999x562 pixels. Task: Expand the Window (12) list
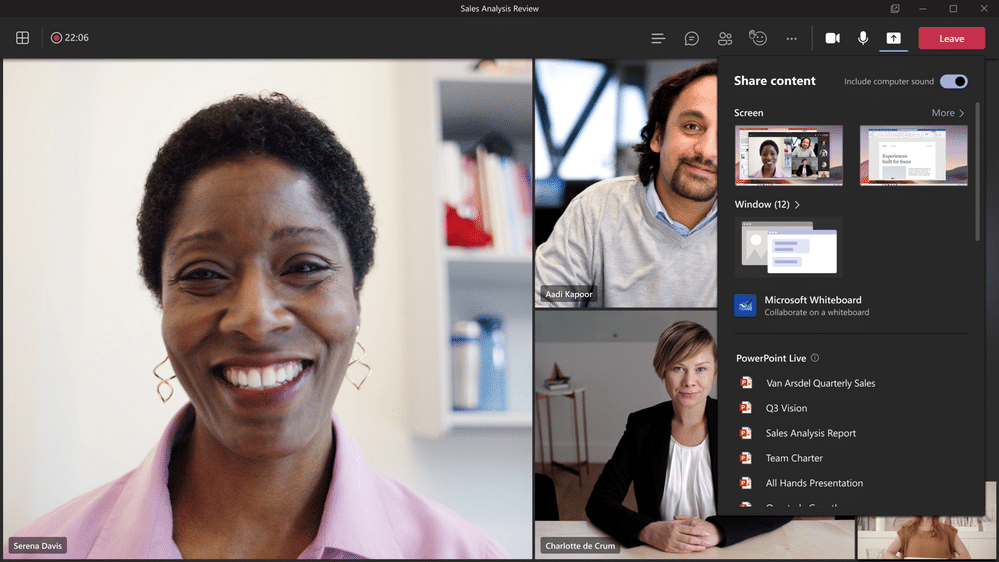(767, 204)
